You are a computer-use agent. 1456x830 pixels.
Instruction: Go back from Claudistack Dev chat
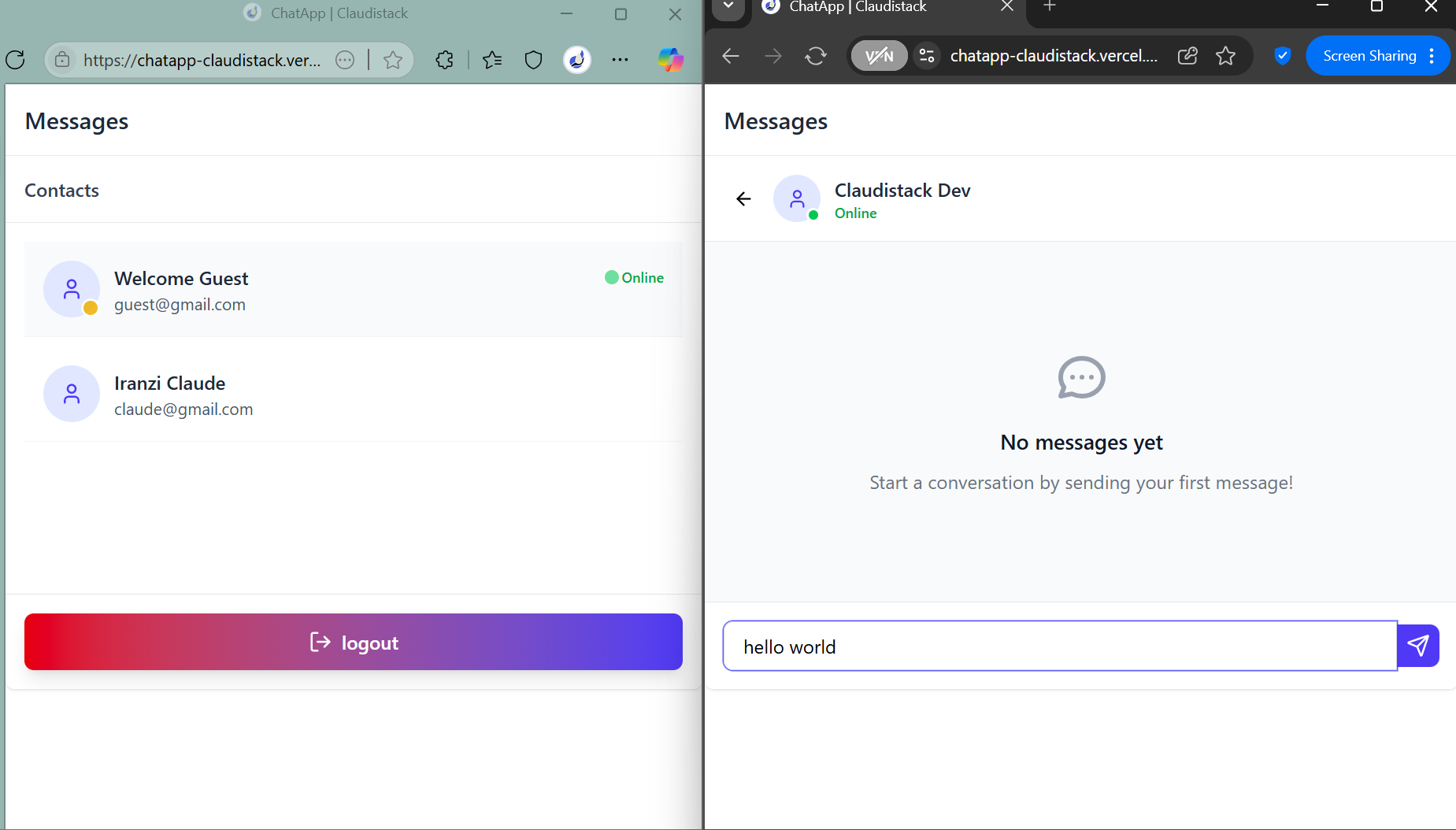pos(743,198)
